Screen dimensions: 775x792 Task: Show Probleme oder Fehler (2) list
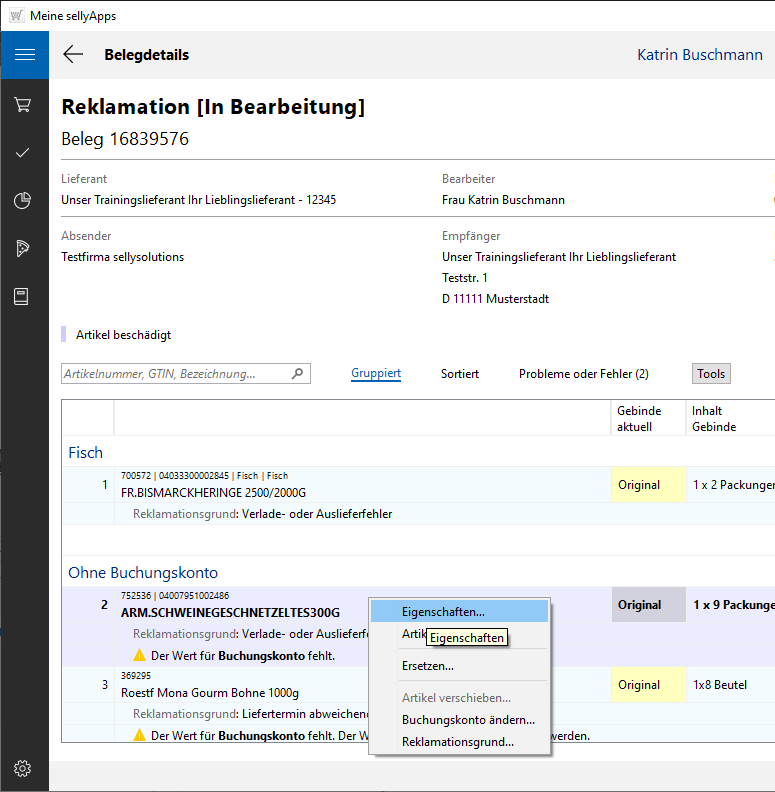click(x=583, y=374)
